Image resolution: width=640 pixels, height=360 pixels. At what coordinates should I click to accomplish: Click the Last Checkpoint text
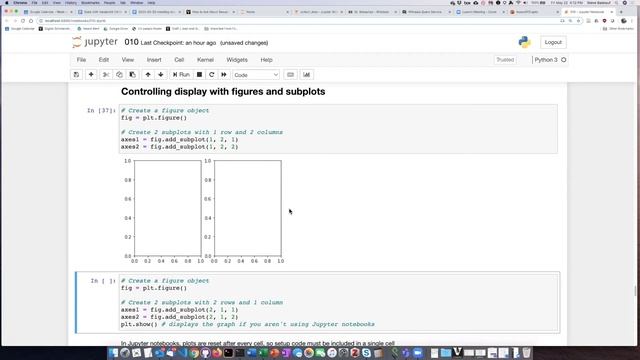178,43
